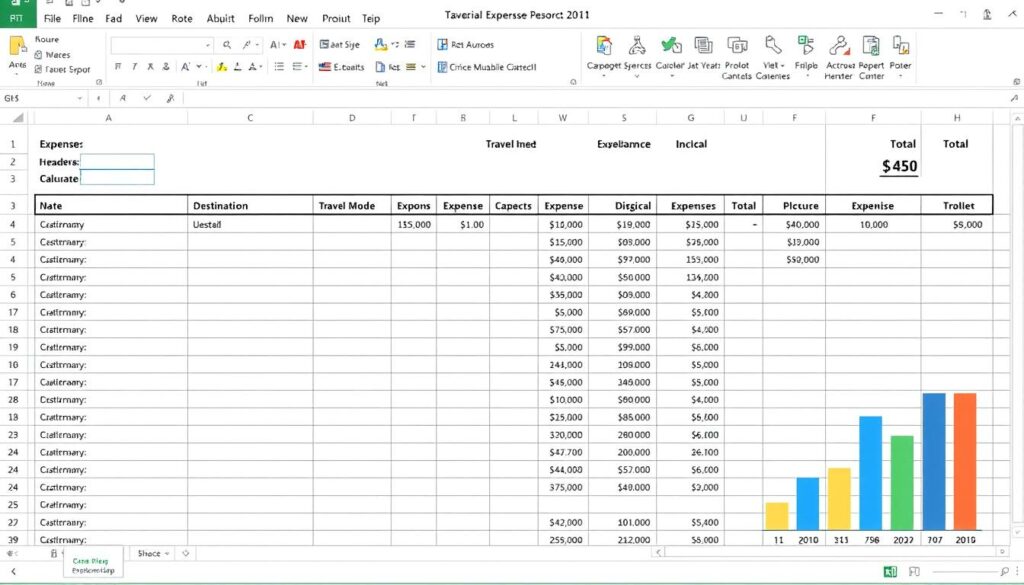
Task: Click column header C
Action: [250, 118]
